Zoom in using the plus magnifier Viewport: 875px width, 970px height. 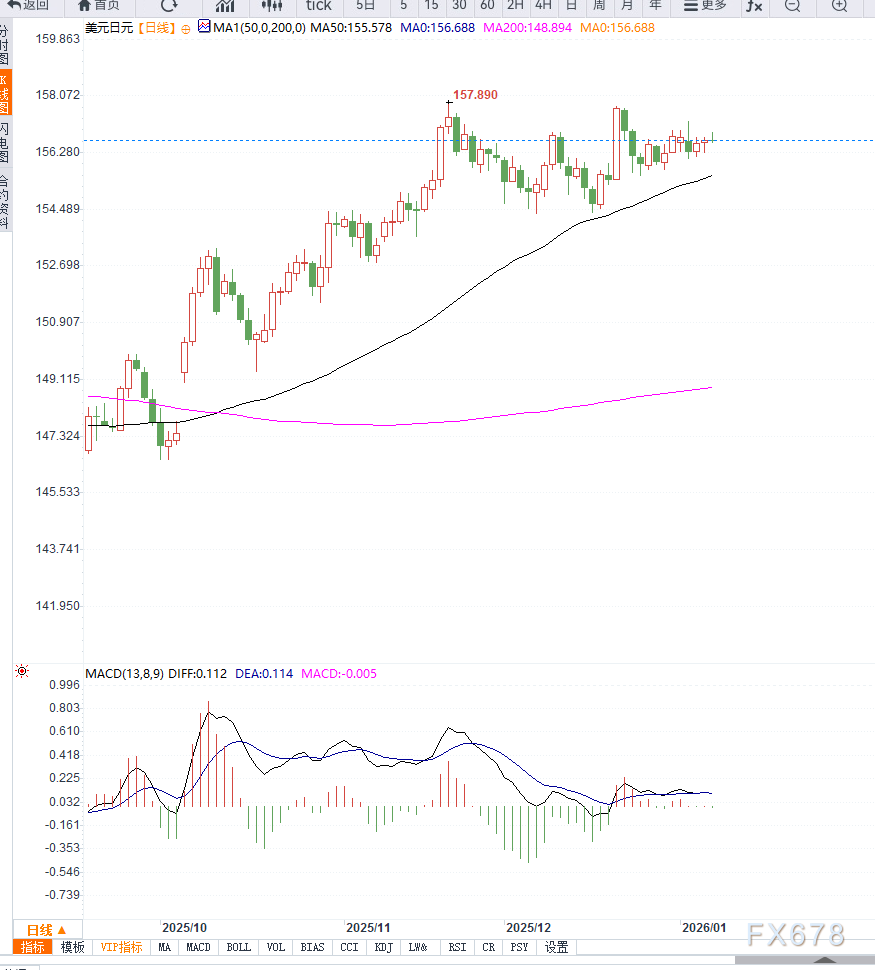coord(840,5)
